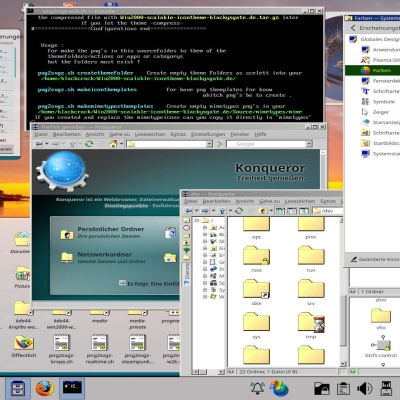Open the top sidebar icon in dev Konqueror

187,221
